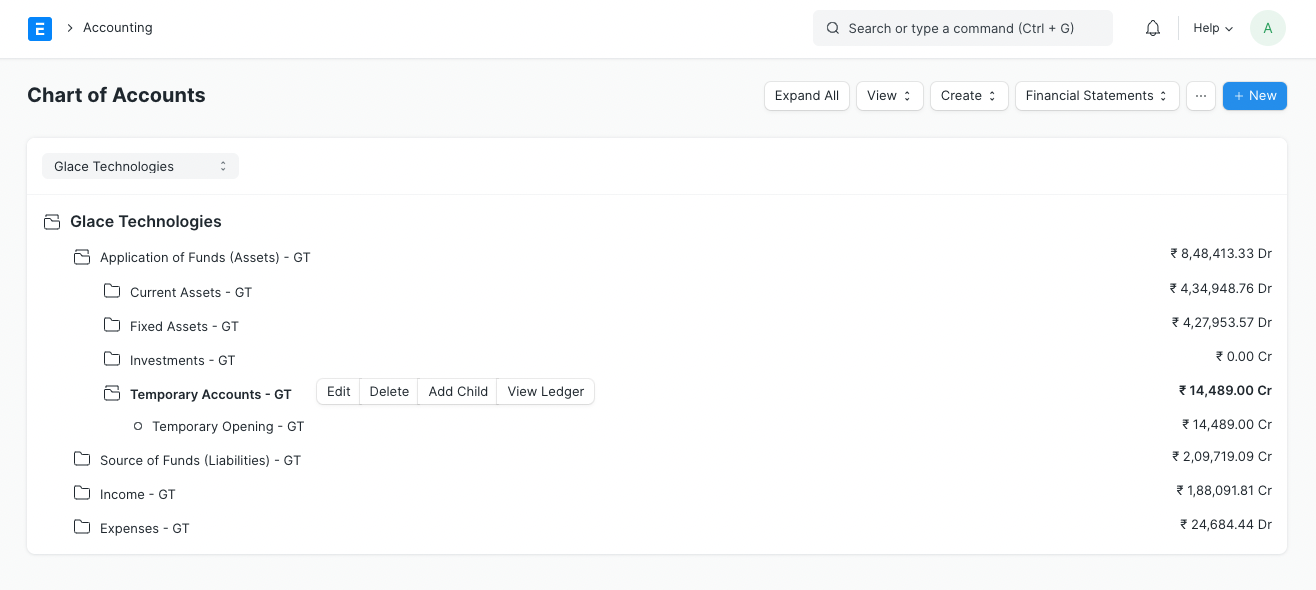The width and height of the screenshot is (1316, 590).
Task: Click the Fixed Assets folder icon
Action: click(112, 326)
